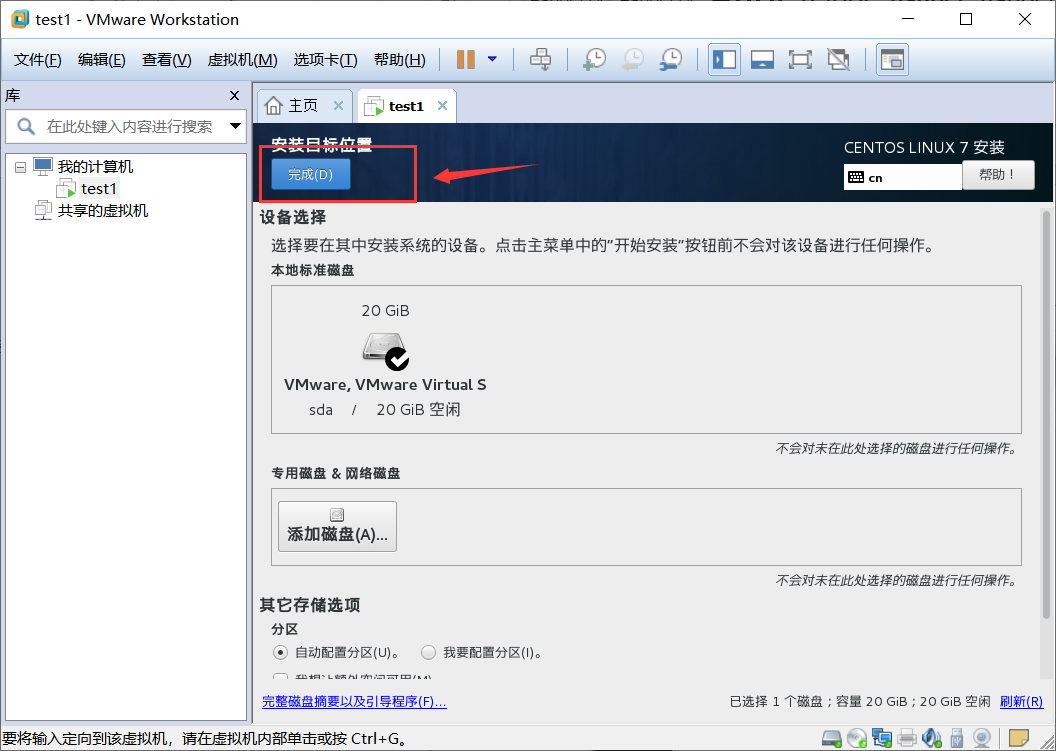Screen dimensions: 1056x751
Task: Click the orange Pause VM toolbar icon
Action: click(465, 59)
